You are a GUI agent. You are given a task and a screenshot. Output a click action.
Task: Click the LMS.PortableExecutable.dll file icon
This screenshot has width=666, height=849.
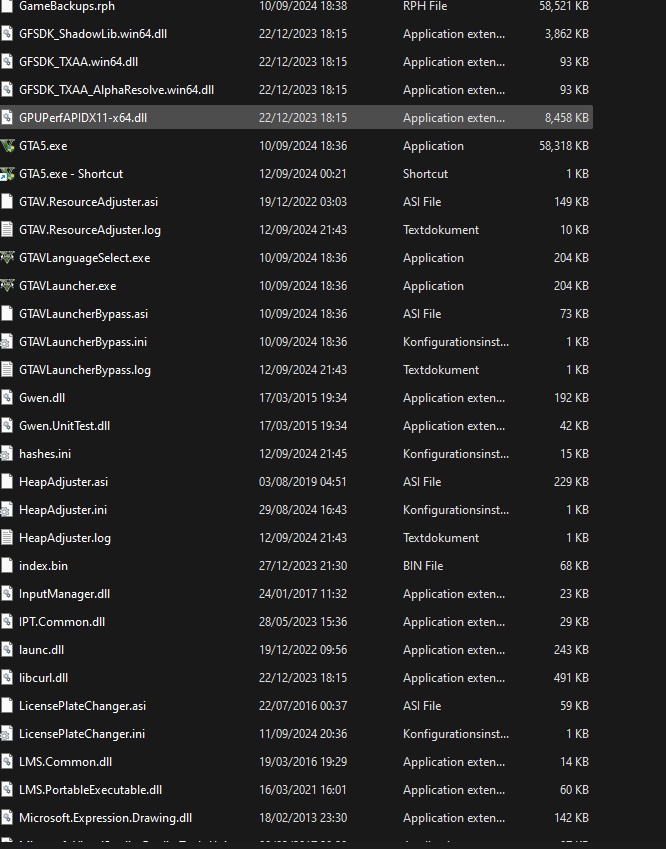point(6,790)
